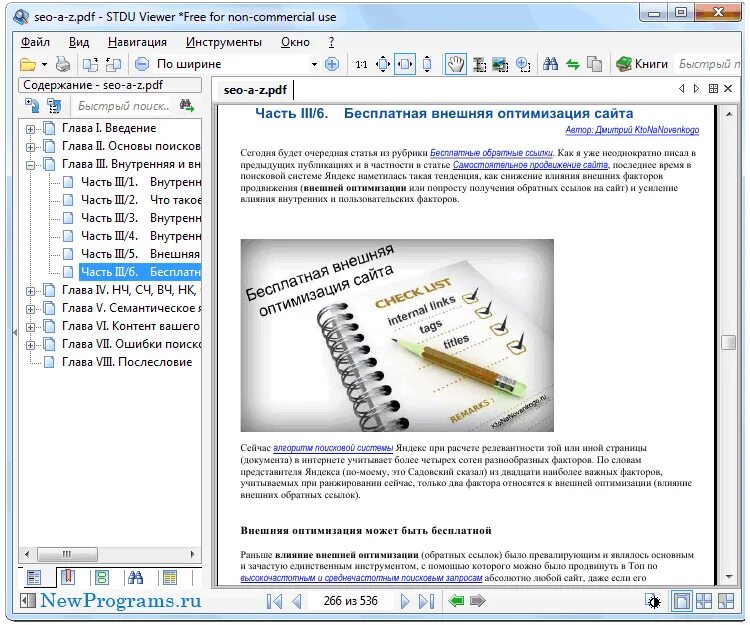Image resolution: width=750 pixels, height=625 pixels.
Task: Open the Инструменты menu
Action: [223, 42]
